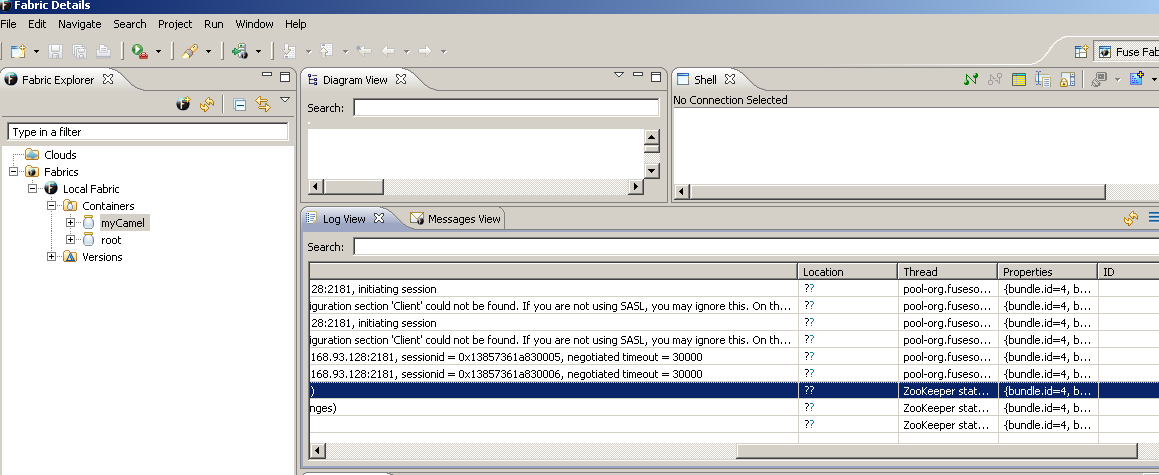Open dropdown beside the flashlight search icon

tap(208, 52)
